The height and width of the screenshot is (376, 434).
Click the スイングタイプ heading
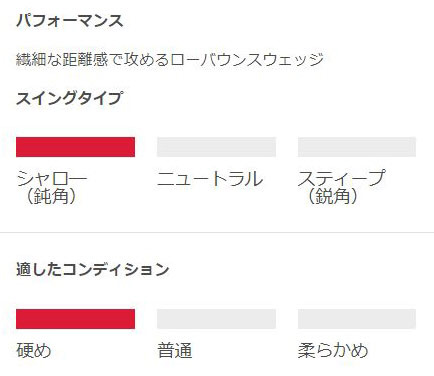pyautogui.click(x=69, y=98)
